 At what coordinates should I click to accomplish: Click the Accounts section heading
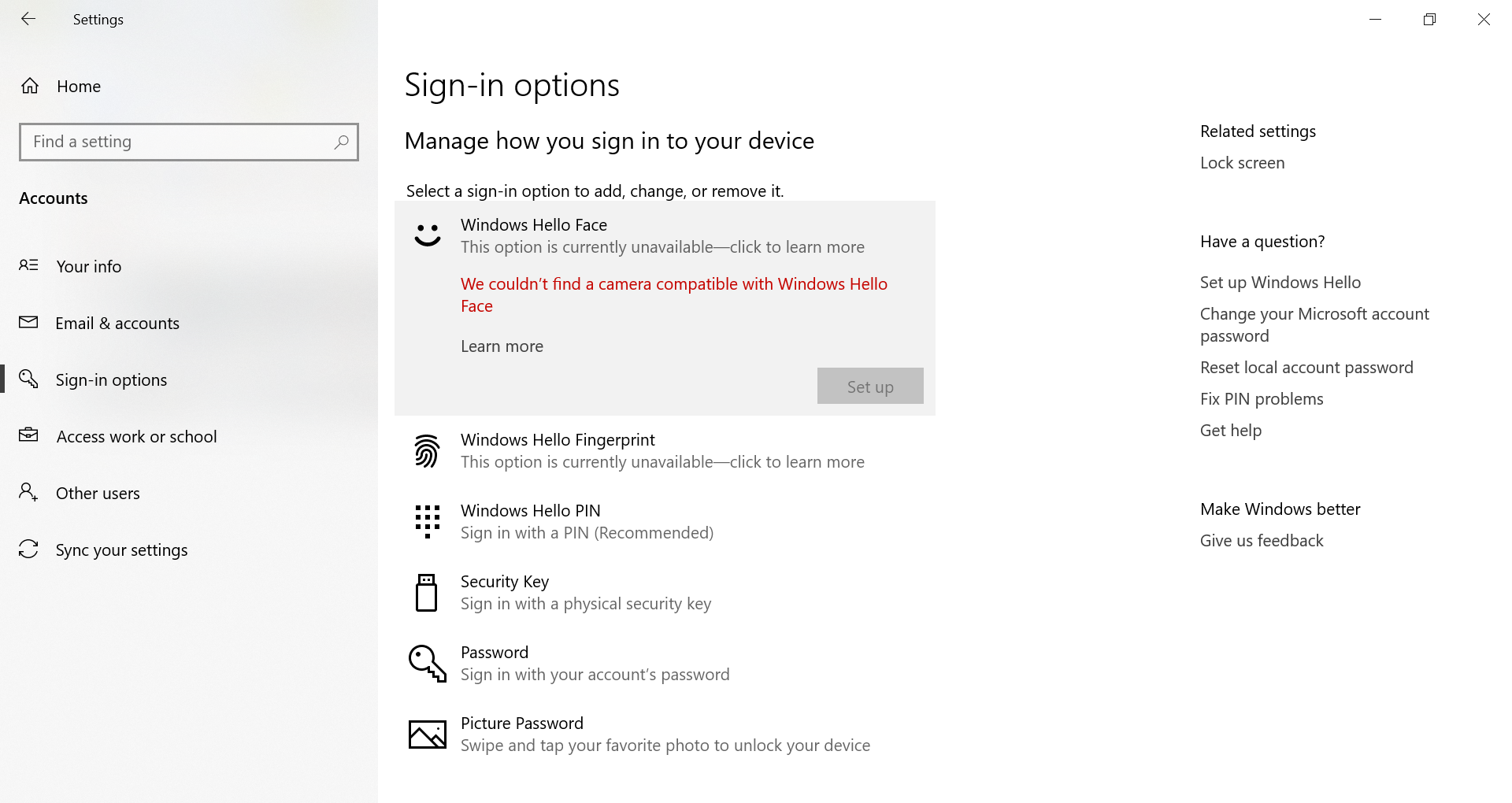coord(54,198)
